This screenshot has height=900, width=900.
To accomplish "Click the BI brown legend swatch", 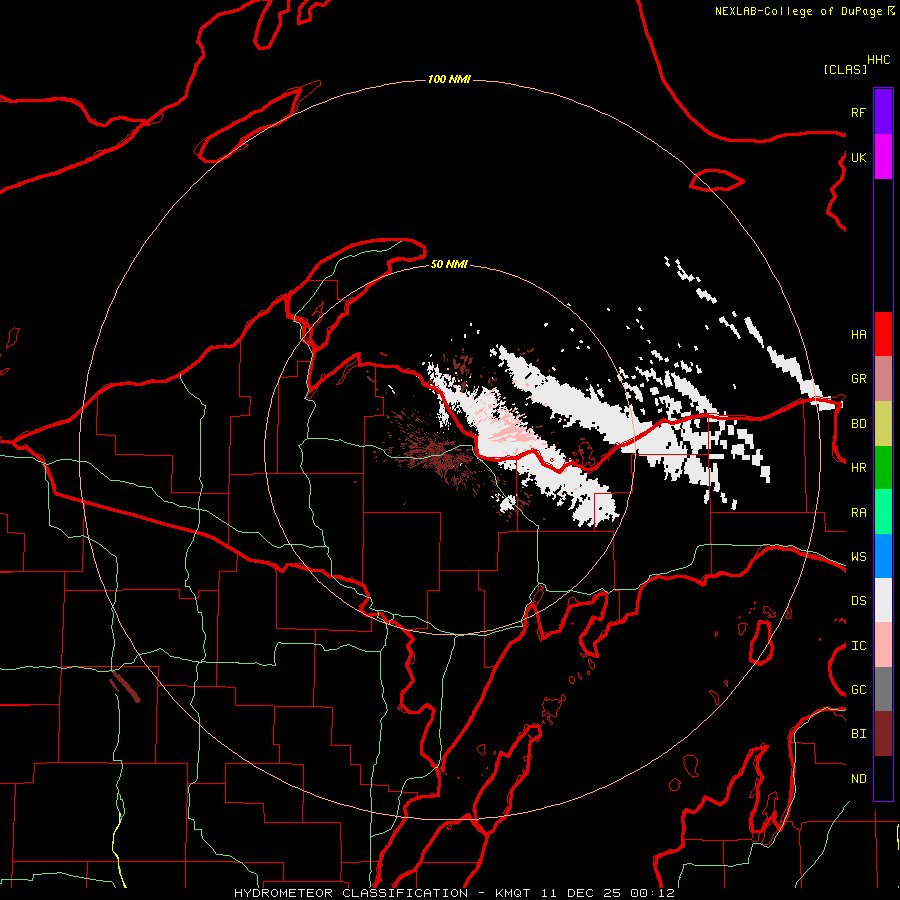I will point(883,734).
